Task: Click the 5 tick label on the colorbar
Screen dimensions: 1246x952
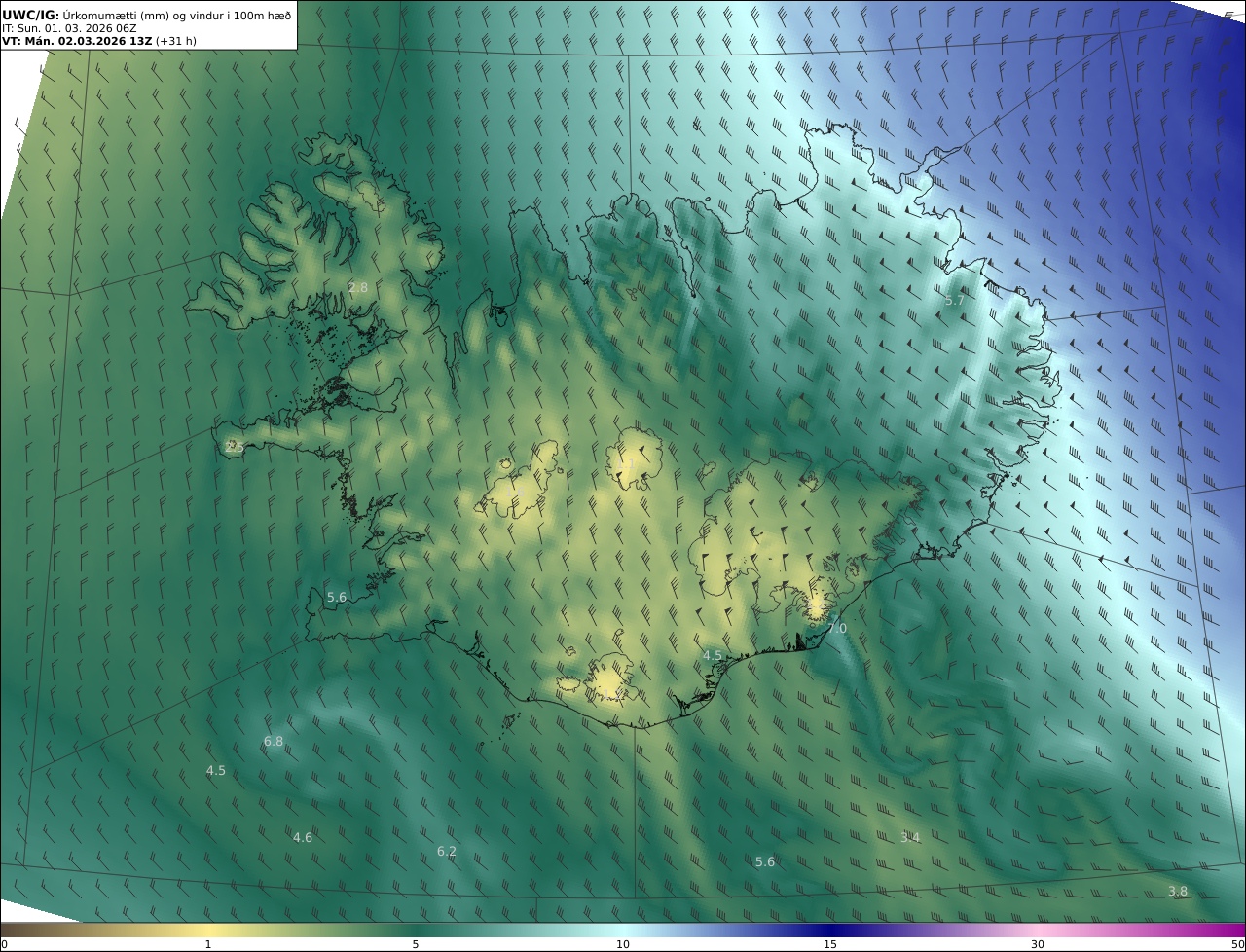Action: [416, 944]
